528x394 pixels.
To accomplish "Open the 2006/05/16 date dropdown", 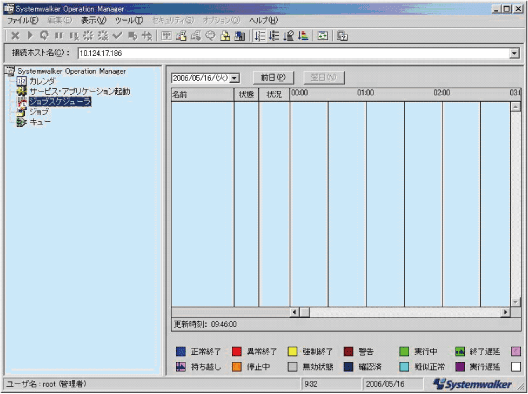I will (235, 78).
